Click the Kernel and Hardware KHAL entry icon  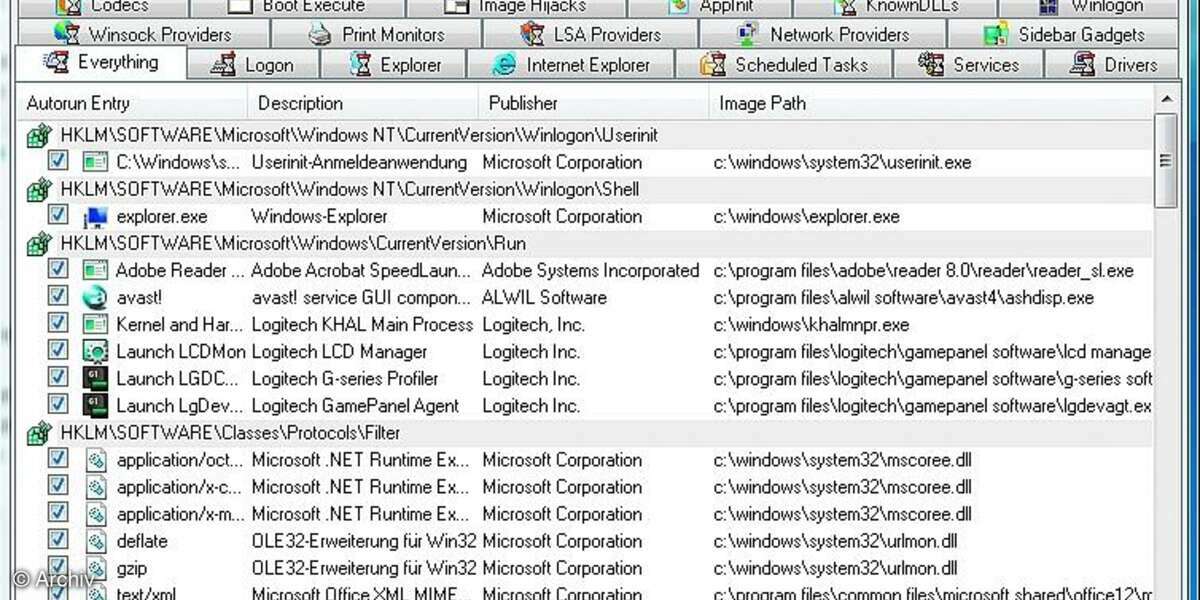tap(94, 325)
